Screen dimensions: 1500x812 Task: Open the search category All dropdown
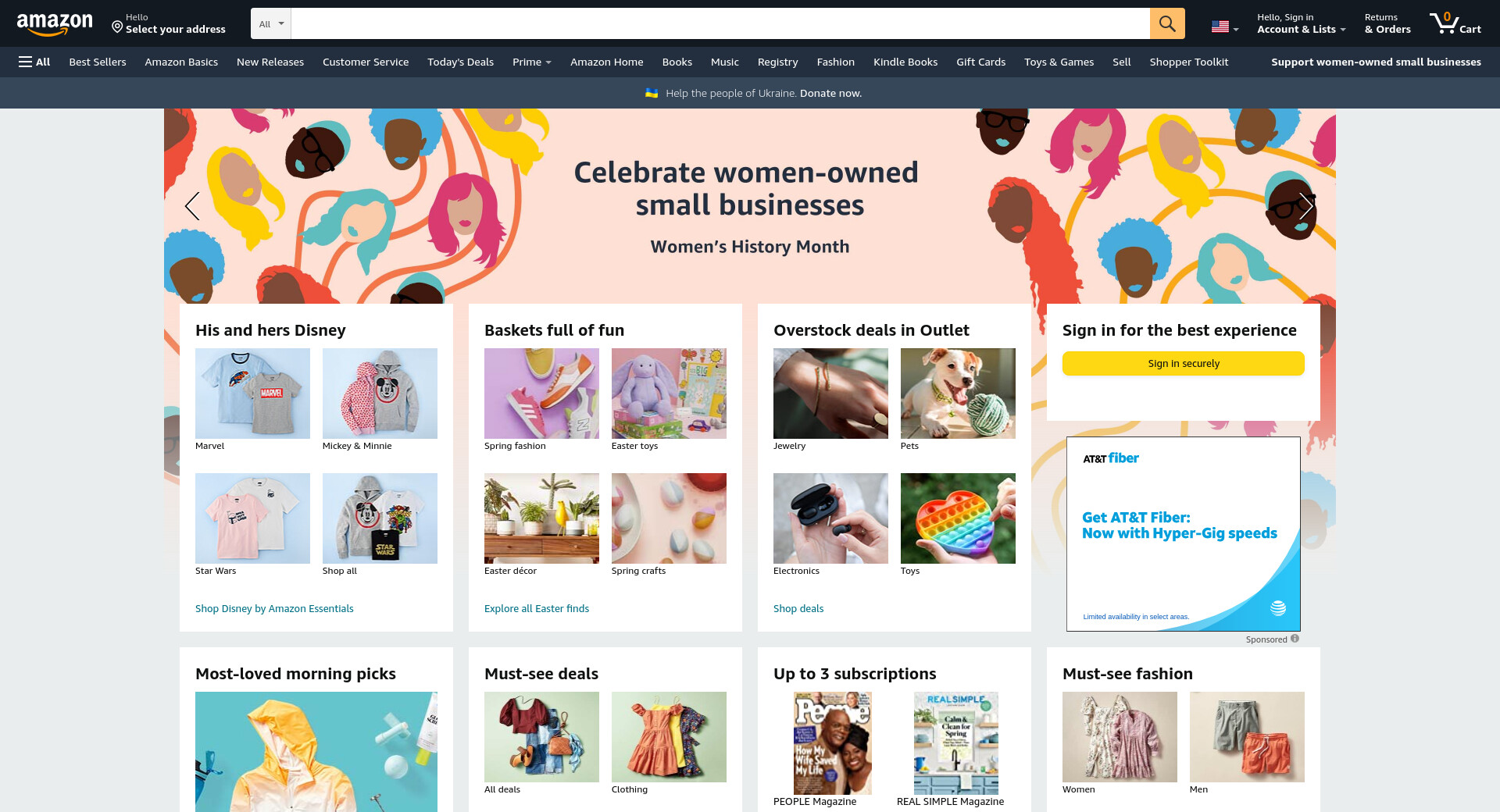pyautogui.click(x=271, y=23)
